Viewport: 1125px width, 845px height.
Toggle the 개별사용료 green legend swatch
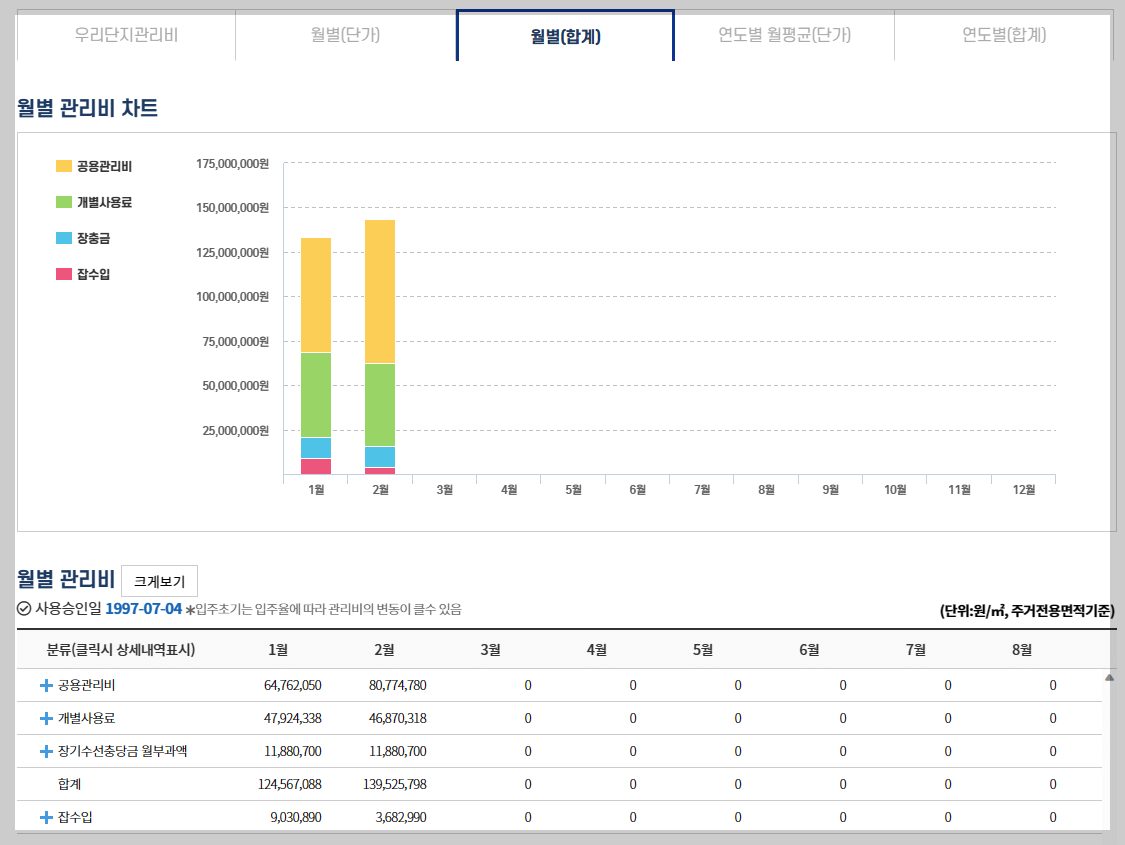coord(64,202)
